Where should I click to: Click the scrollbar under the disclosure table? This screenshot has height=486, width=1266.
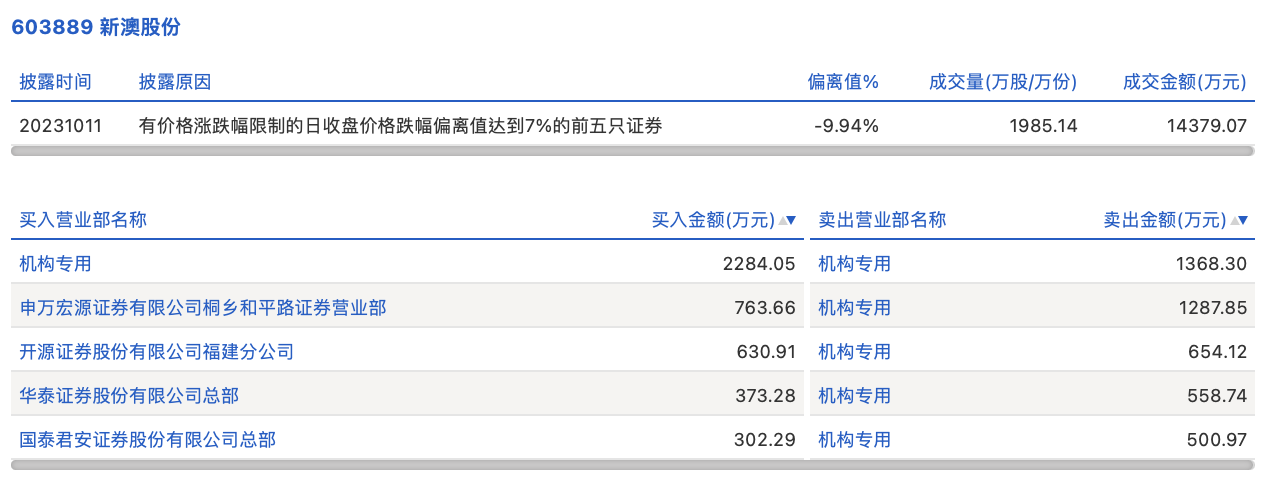(632, 151)
